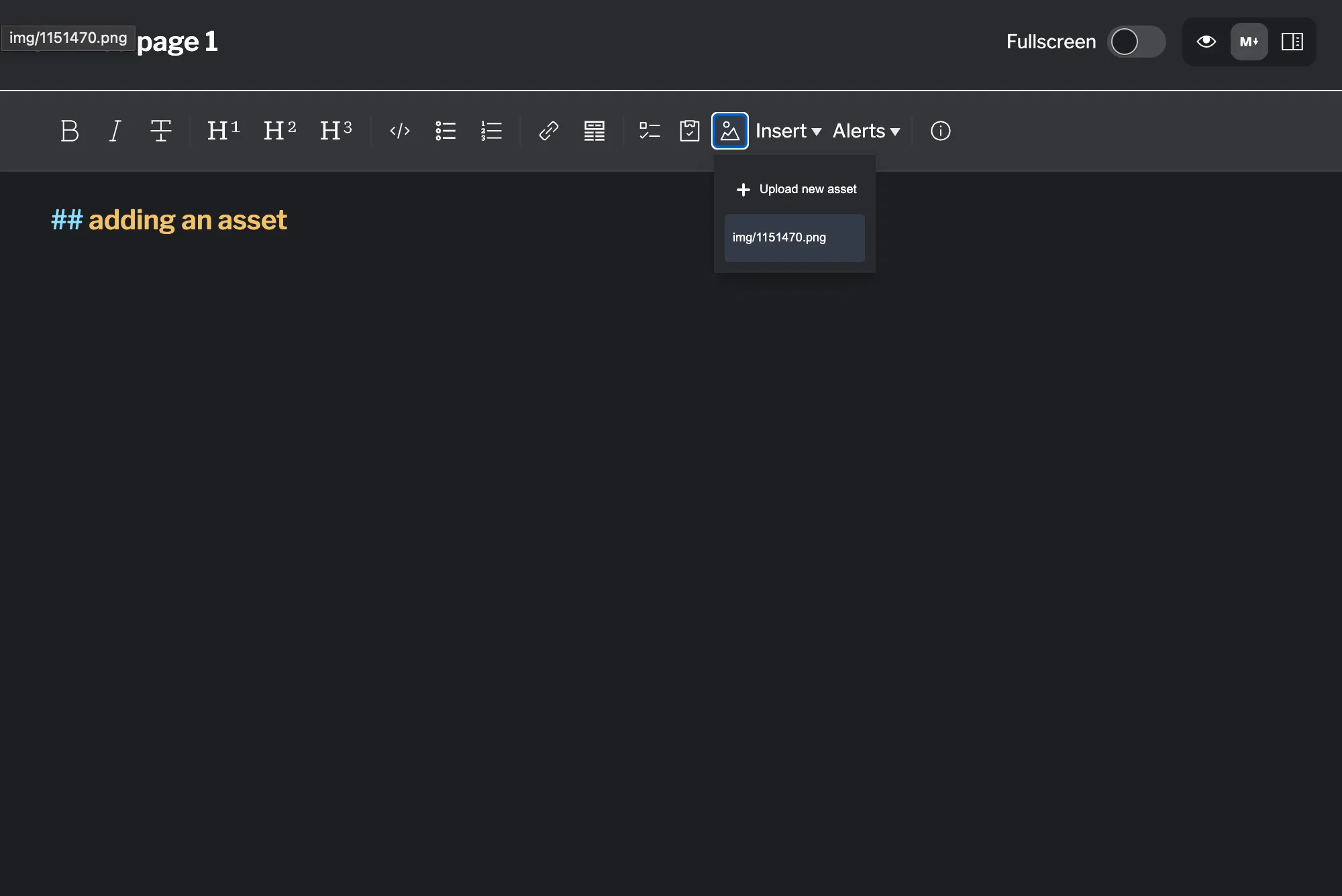Toggle bold formatting
Screen dimensions: 1342x896
(x=70, y=131)
